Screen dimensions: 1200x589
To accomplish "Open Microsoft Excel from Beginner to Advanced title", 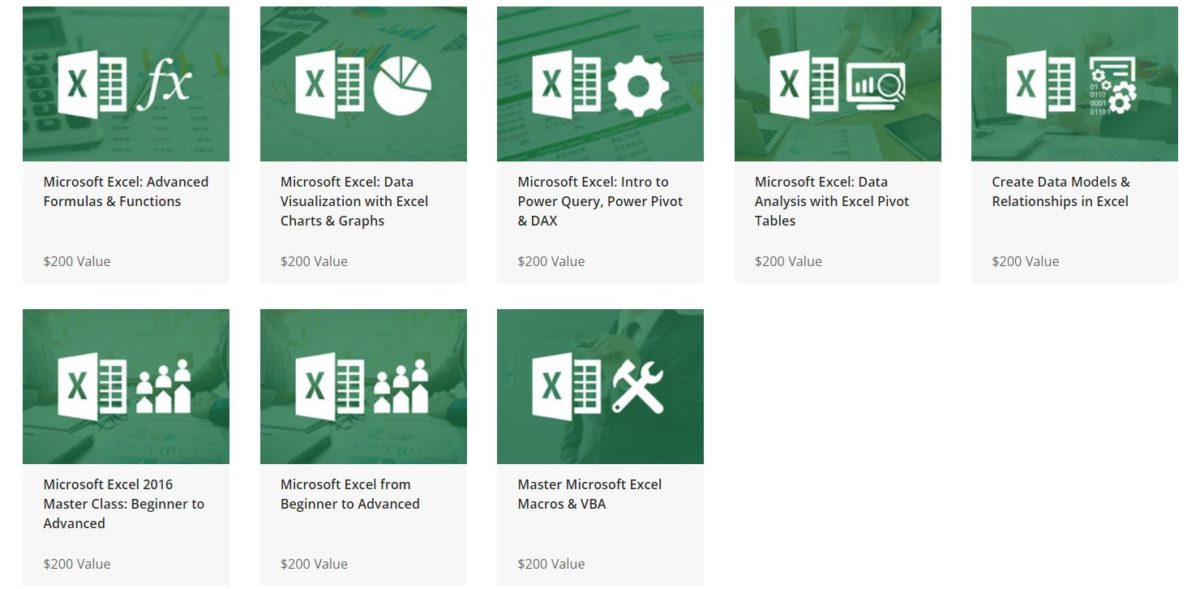I will click(350, 494).
